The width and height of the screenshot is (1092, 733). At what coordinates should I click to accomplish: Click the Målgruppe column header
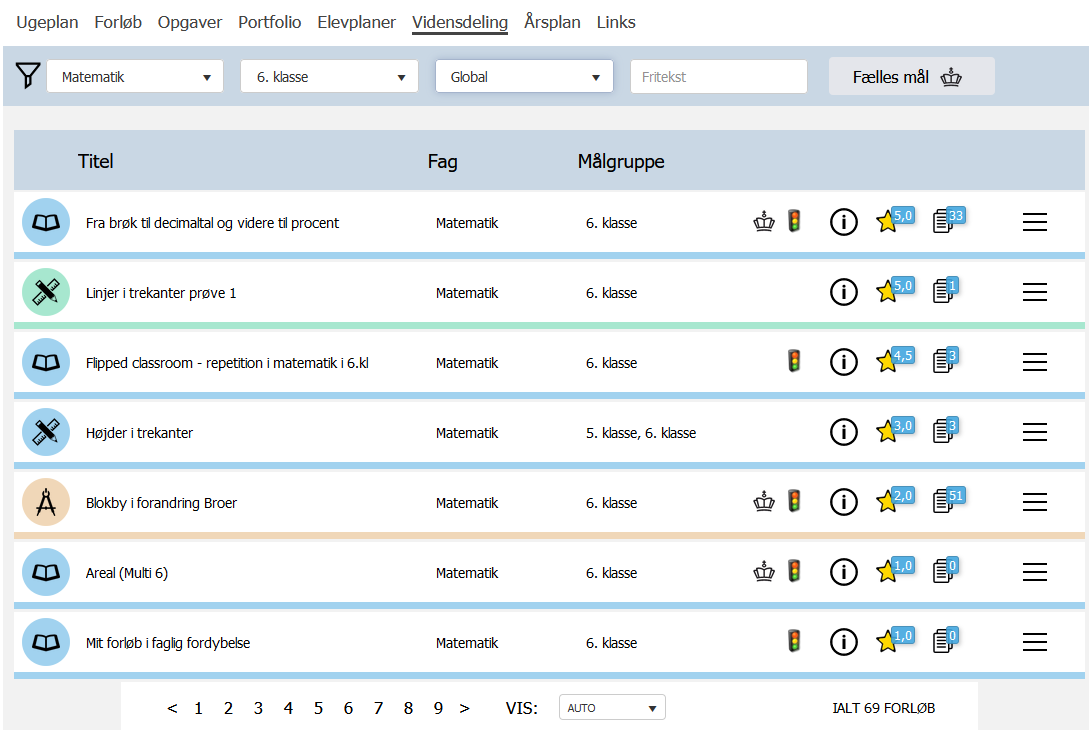[x=621, y=161]
